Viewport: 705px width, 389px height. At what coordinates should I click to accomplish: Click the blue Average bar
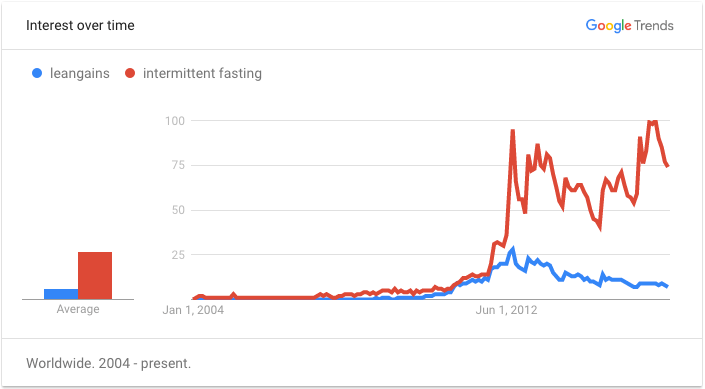pos(61,294)
